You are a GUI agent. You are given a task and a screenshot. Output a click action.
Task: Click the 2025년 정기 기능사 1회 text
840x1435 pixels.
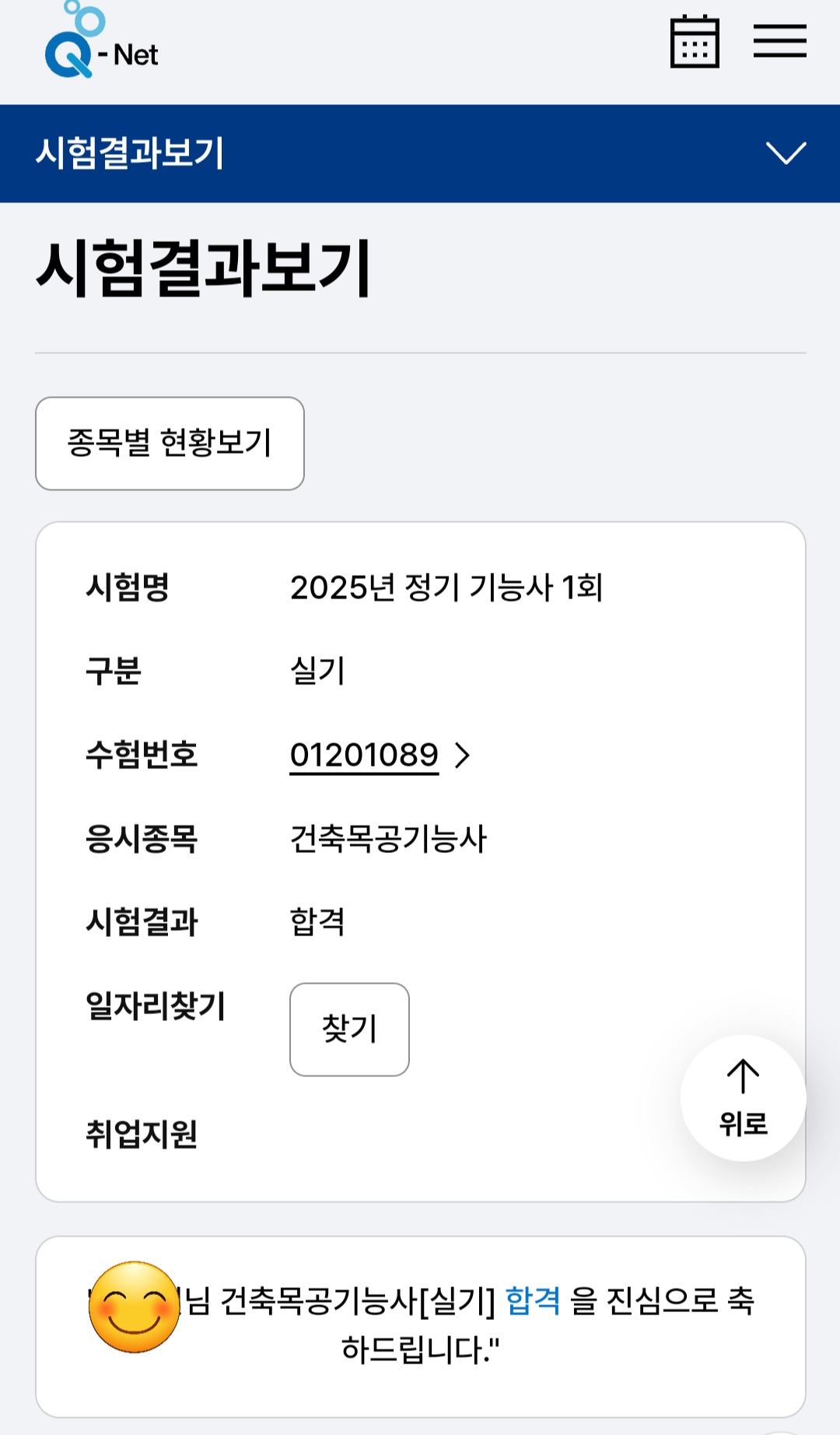pyautogui.click(x=446, y=587)
